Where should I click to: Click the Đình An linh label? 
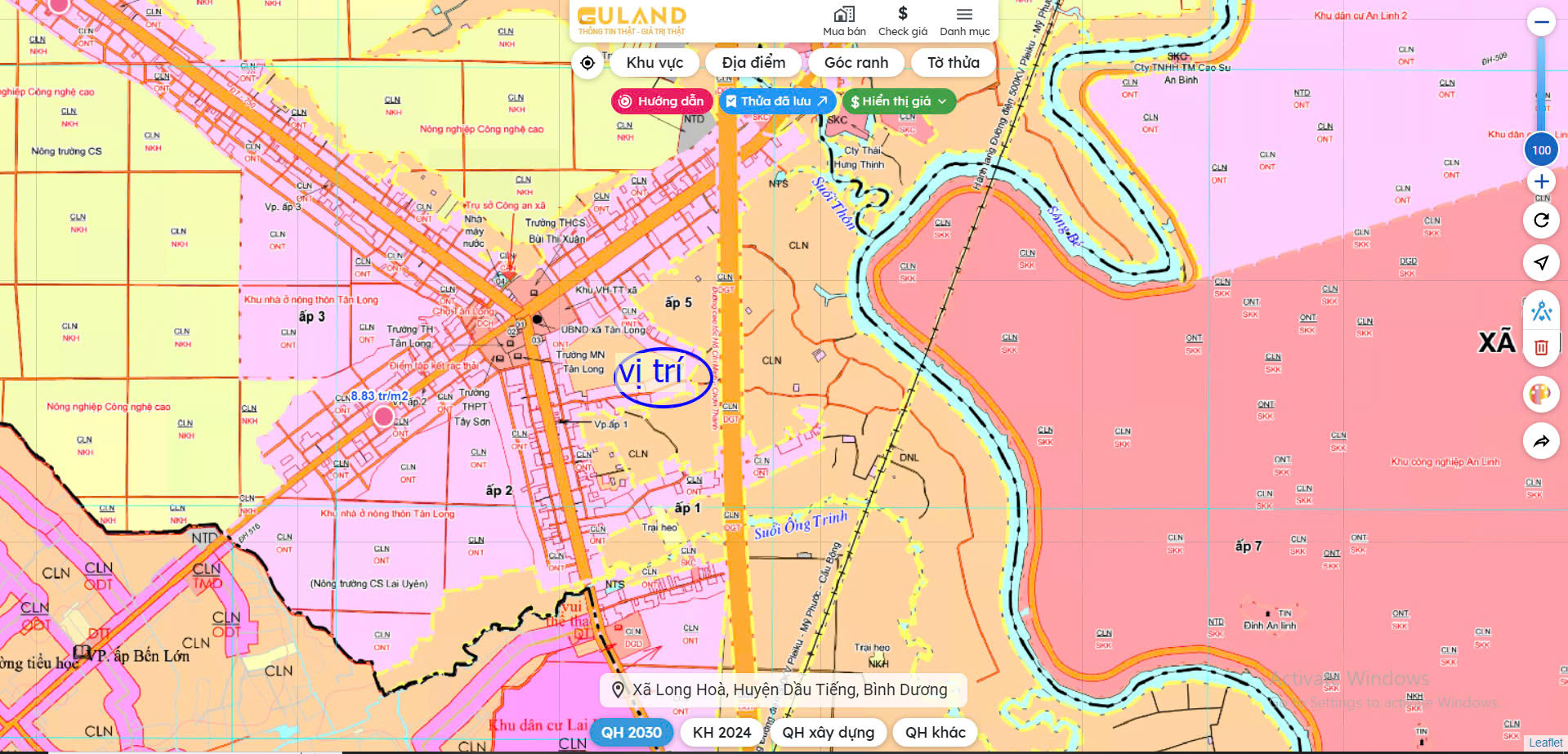1270,626
